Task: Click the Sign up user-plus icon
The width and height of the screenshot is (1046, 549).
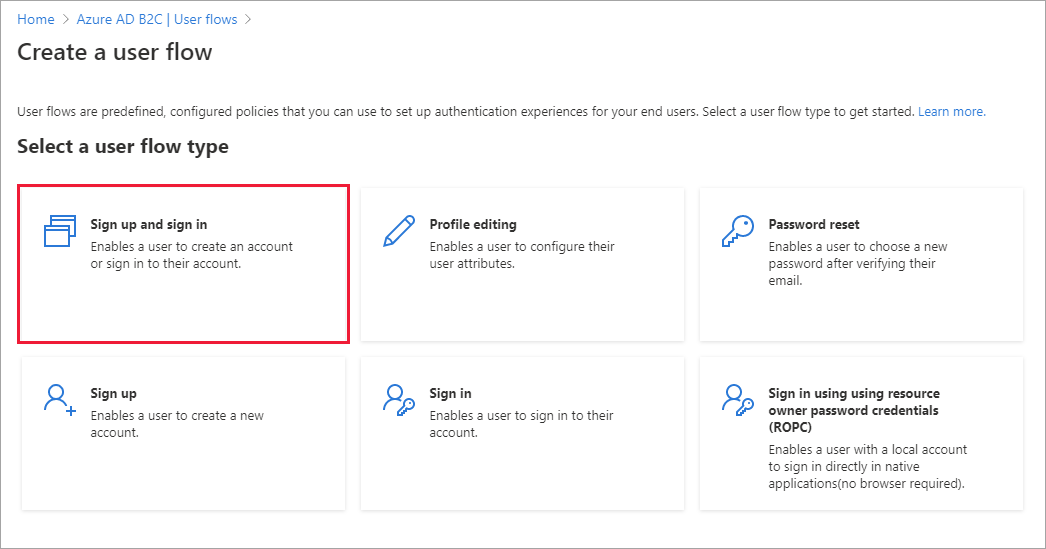Action: tap(60, 399)
